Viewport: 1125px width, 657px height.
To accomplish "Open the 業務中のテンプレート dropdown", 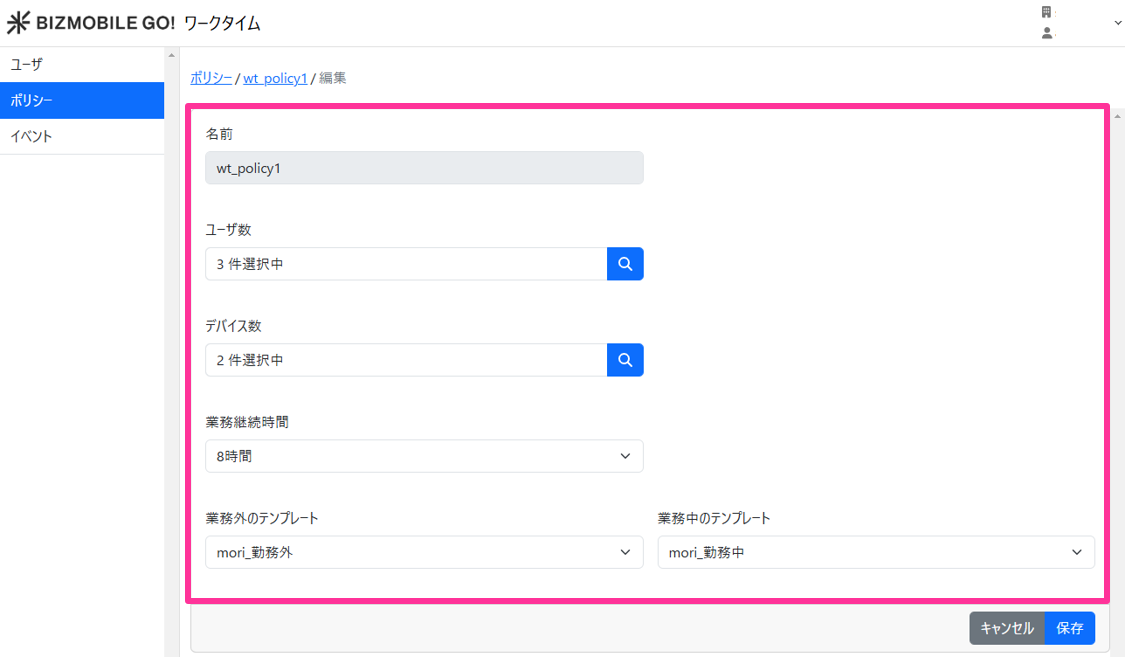I will [x=875, y=552].
